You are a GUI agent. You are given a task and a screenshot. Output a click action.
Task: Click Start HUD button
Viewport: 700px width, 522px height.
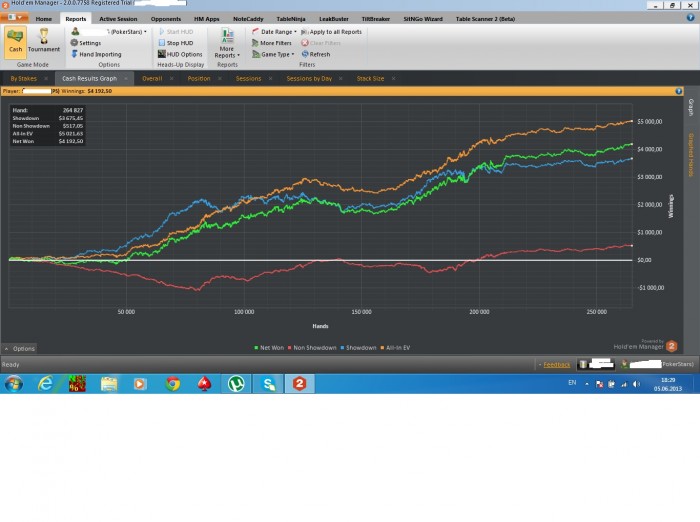pyautogui.click(x=176, y=32)
